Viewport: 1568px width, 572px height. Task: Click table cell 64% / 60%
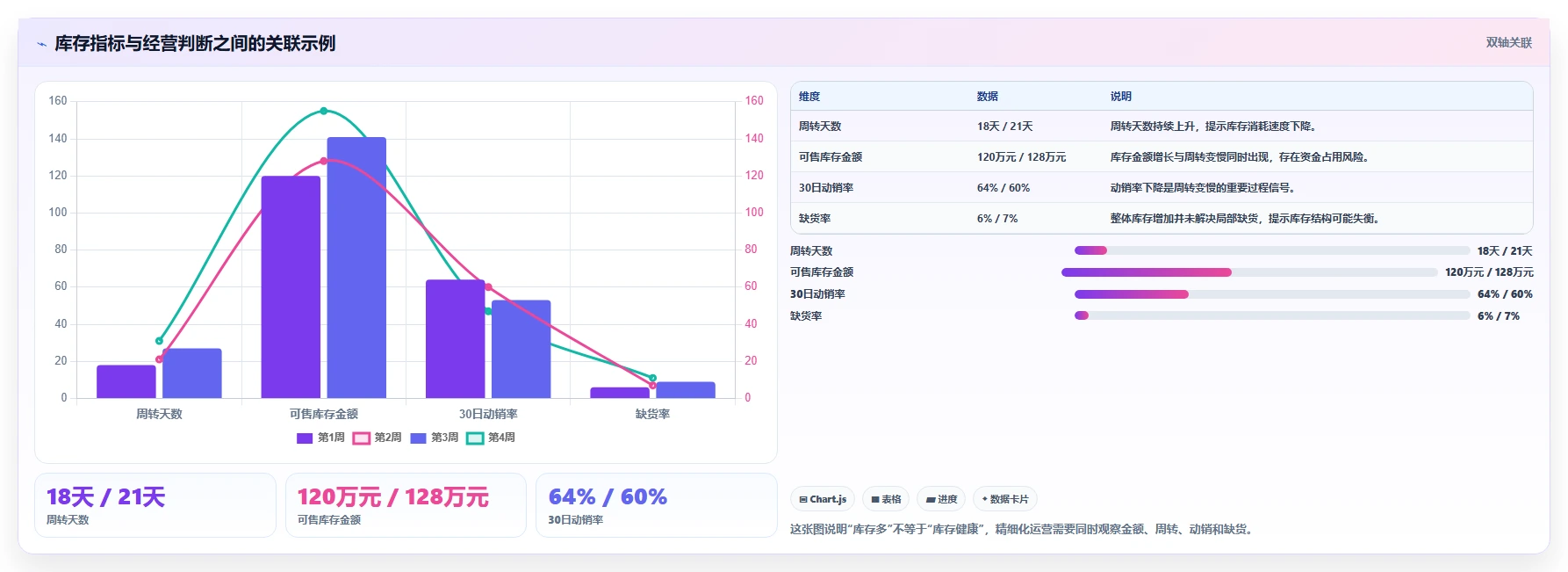[1003, 188]
